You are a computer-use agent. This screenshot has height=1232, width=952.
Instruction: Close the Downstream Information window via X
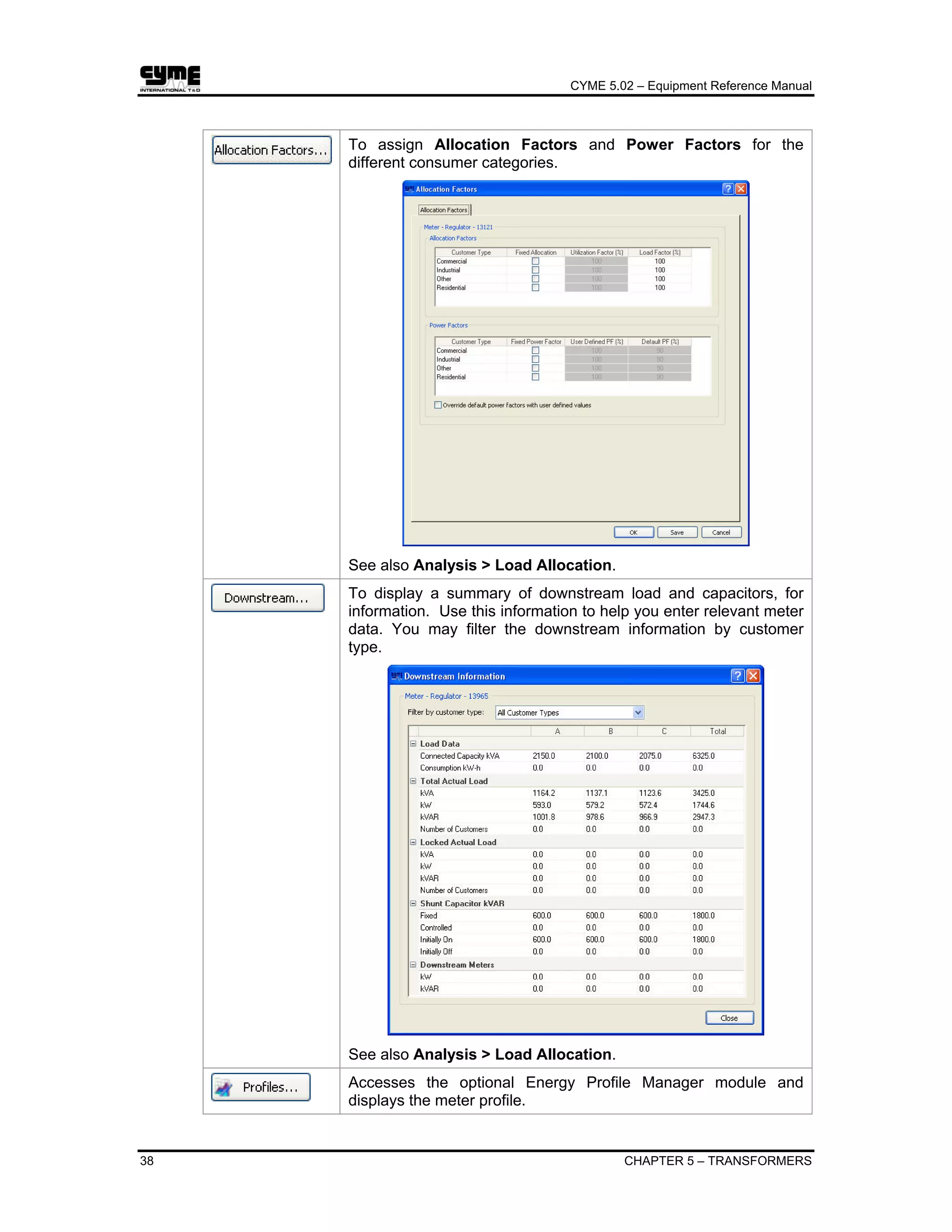coord(753,676)
